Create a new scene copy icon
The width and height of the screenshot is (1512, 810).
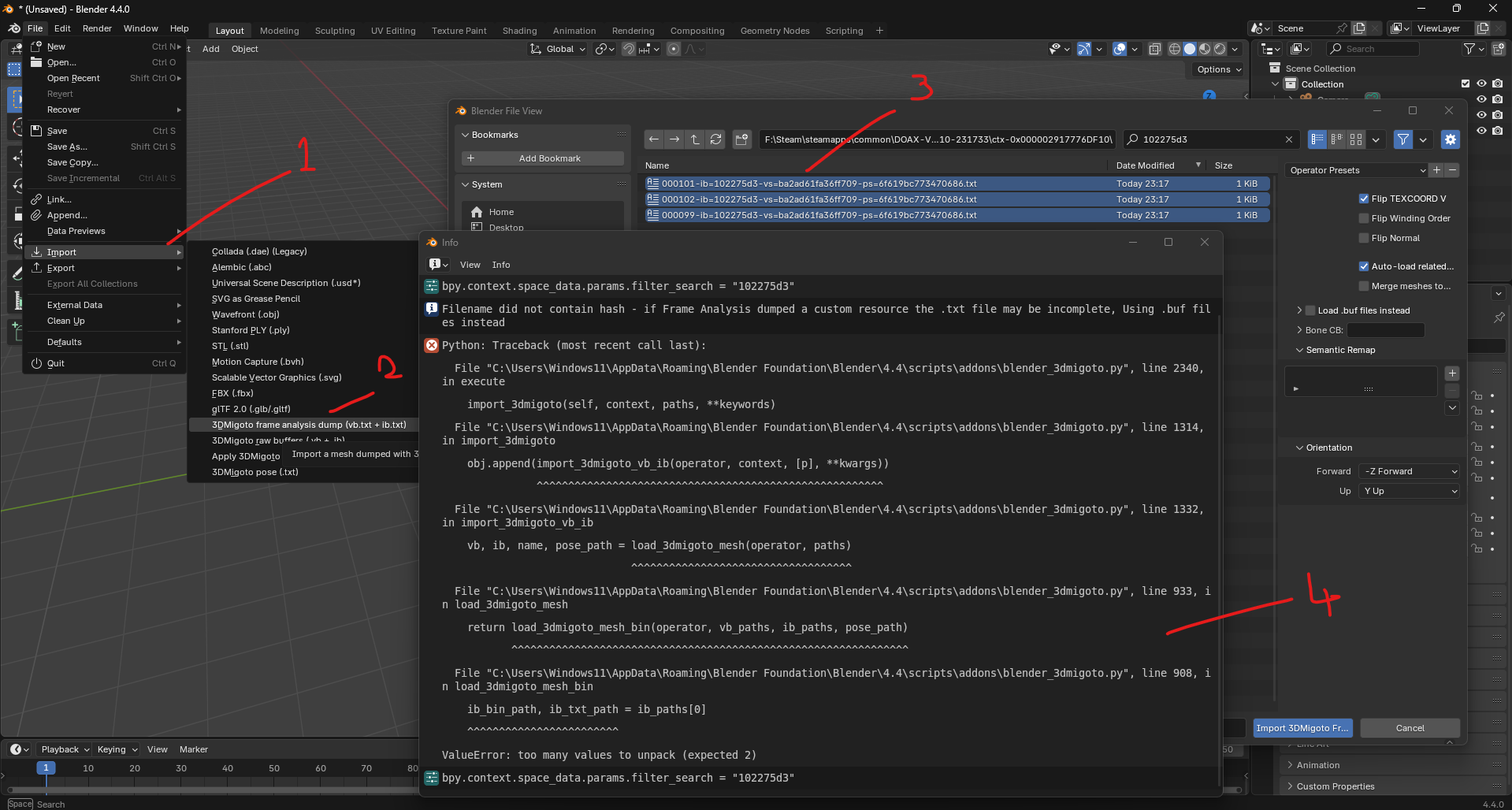click(x=1359, y=28)
